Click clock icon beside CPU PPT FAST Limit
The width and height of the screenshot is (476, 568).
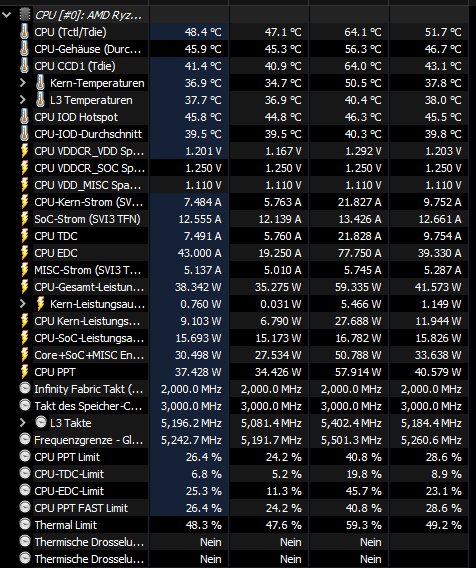pyautogui.click(x=25, y=508)
